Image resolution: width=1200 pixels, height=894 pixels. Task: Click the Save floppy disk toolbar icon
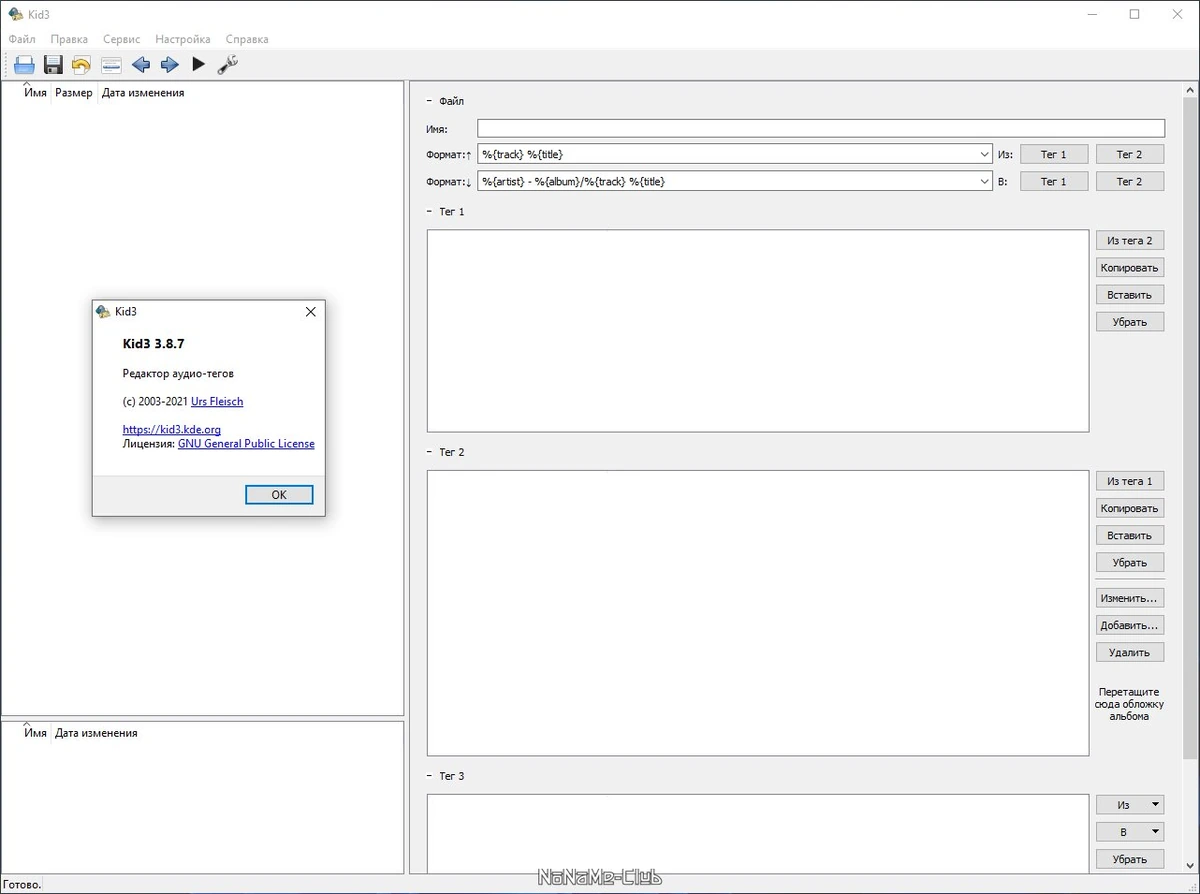[x=53, y=65]
